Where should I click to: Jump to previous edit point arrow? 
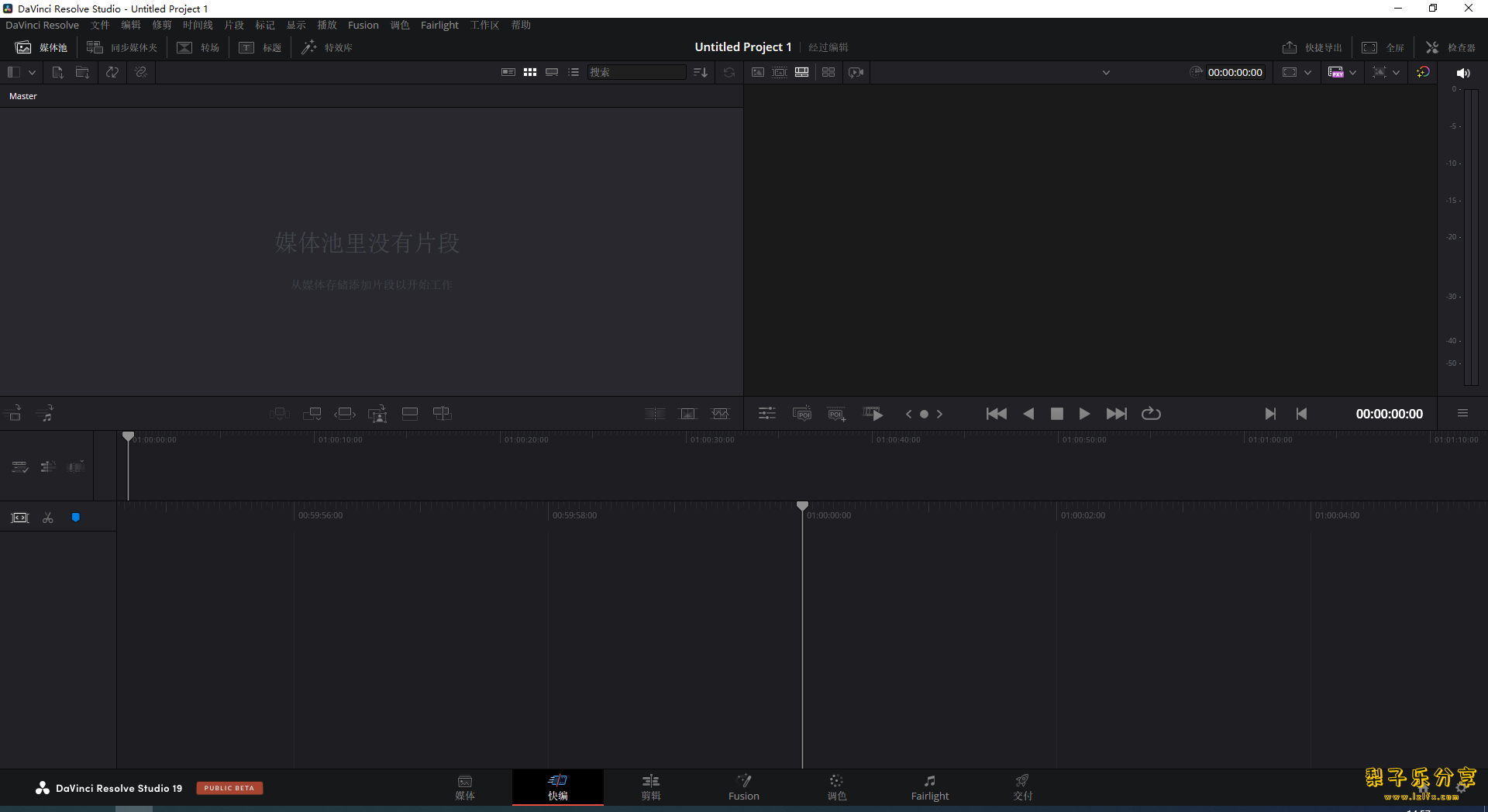coord(909,414)
